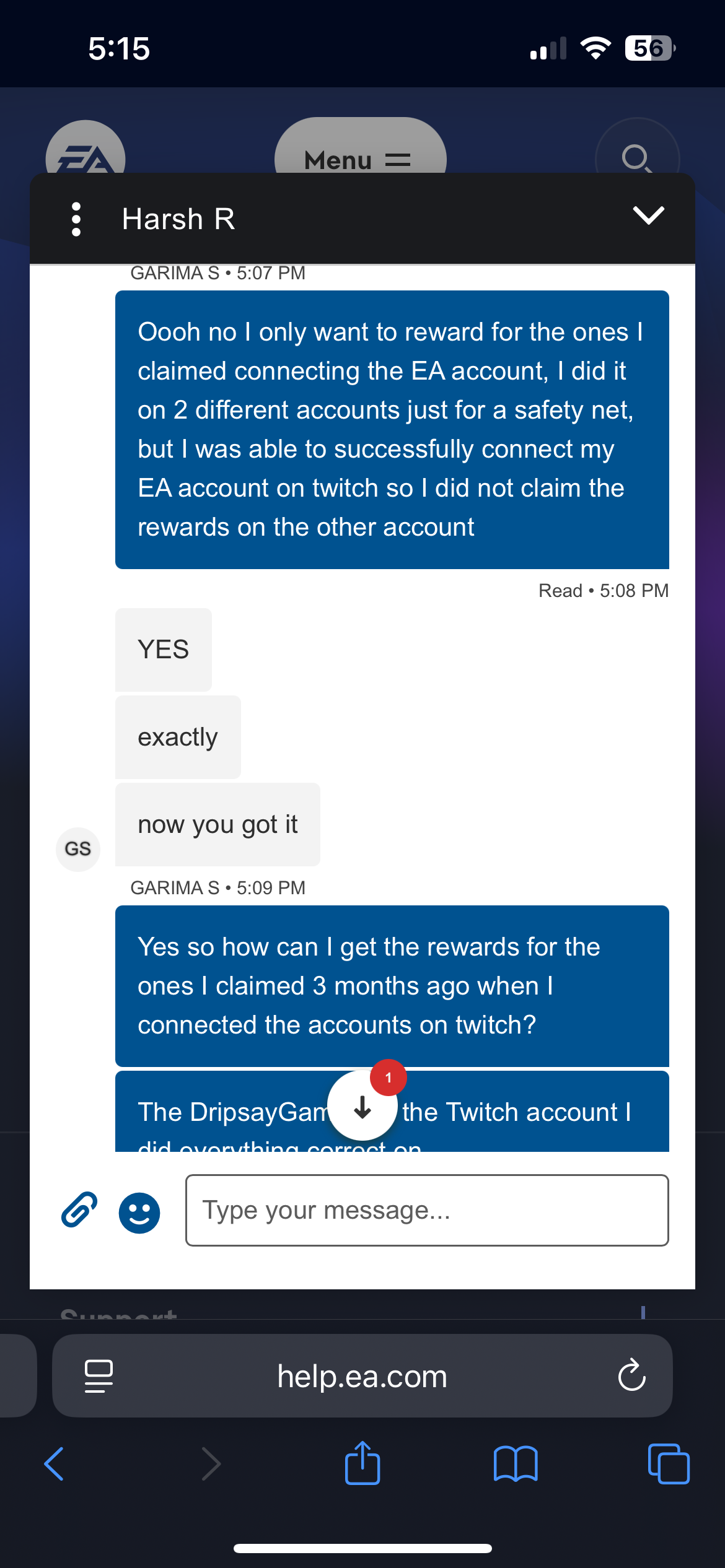Open the EA Menu button

pyautogui.click(x=360, y=152)
